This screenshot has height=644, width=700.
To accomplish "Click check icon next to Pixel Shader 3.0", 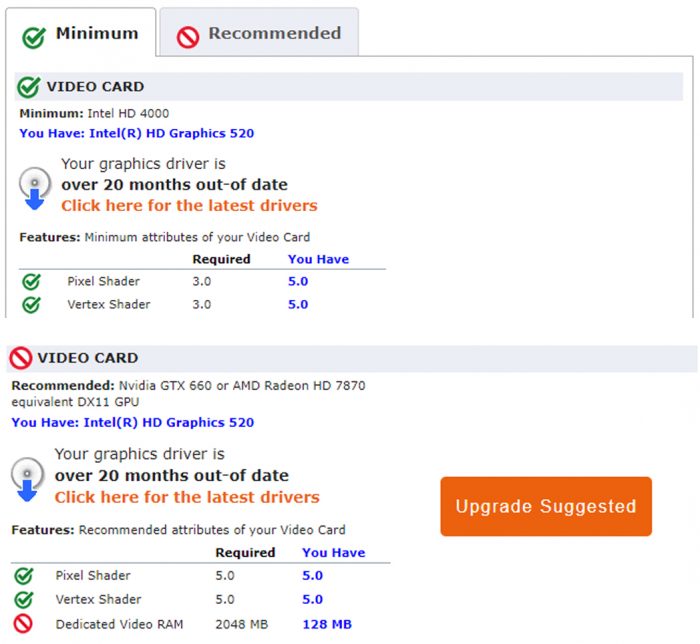I will tap(32, 282).
